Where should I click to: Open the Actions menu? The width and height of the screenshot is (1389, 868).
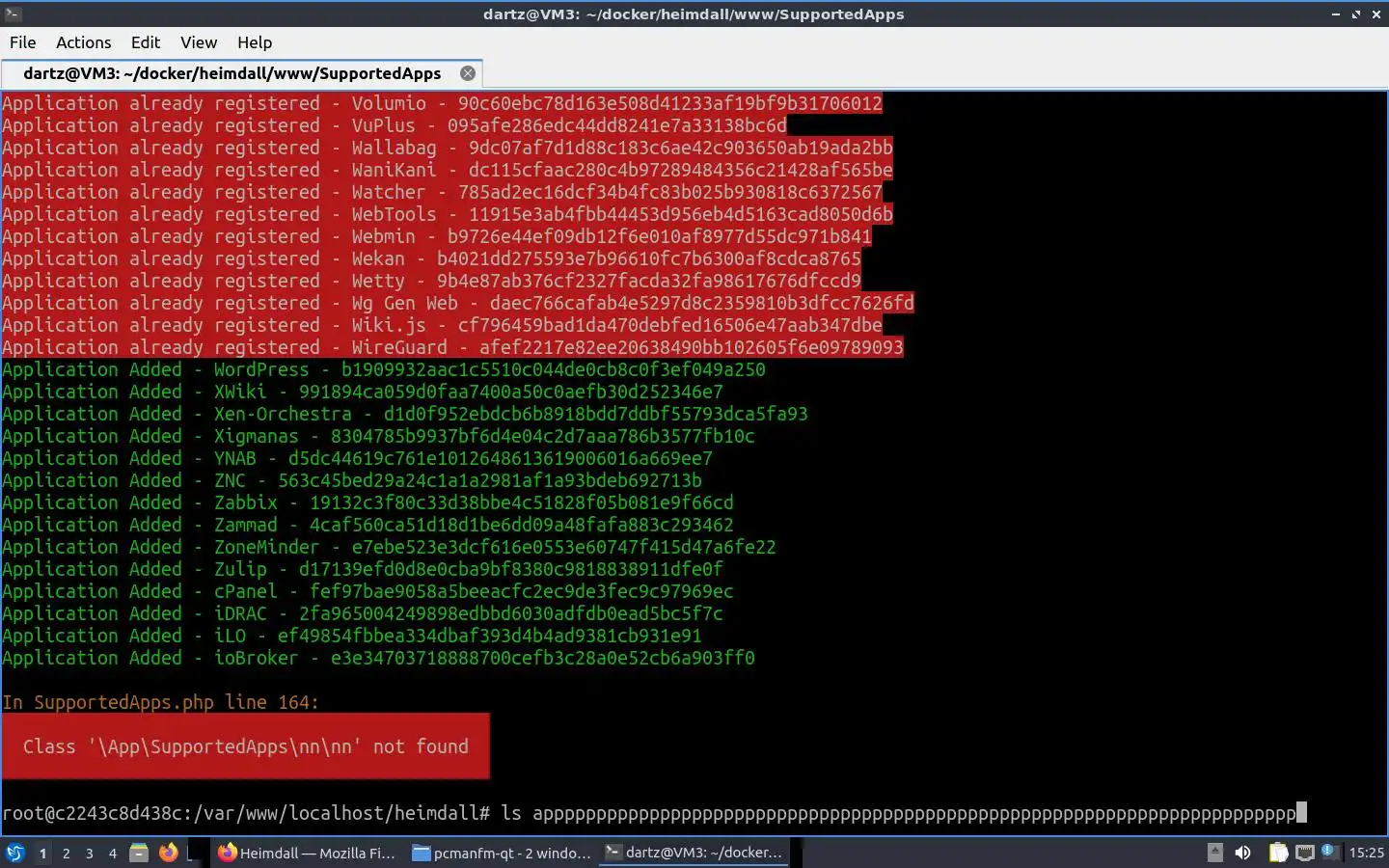click(x=84, y=42)
